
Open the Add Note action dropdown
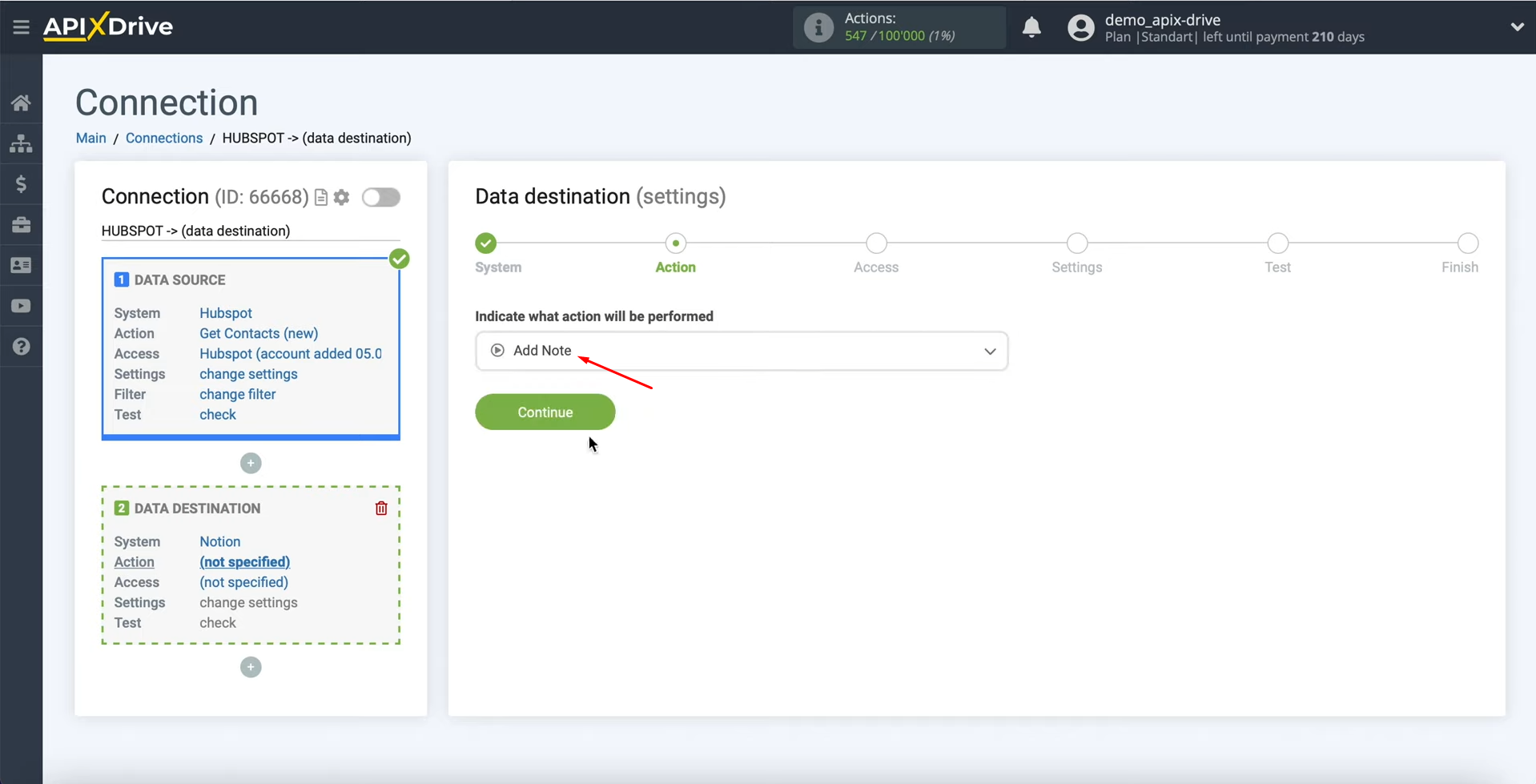[741, 351]
